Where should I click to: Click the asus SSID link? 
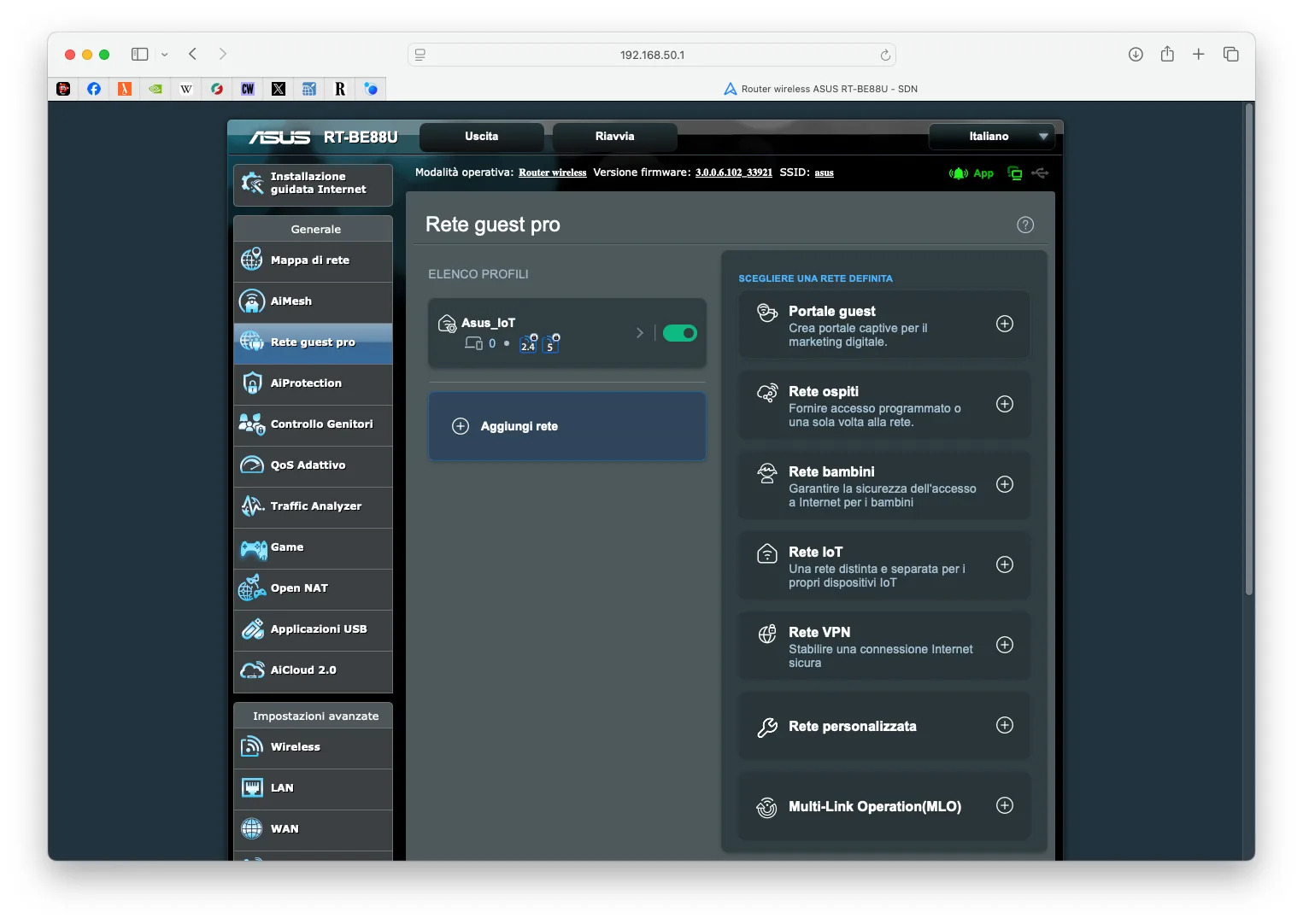point(824,173)
